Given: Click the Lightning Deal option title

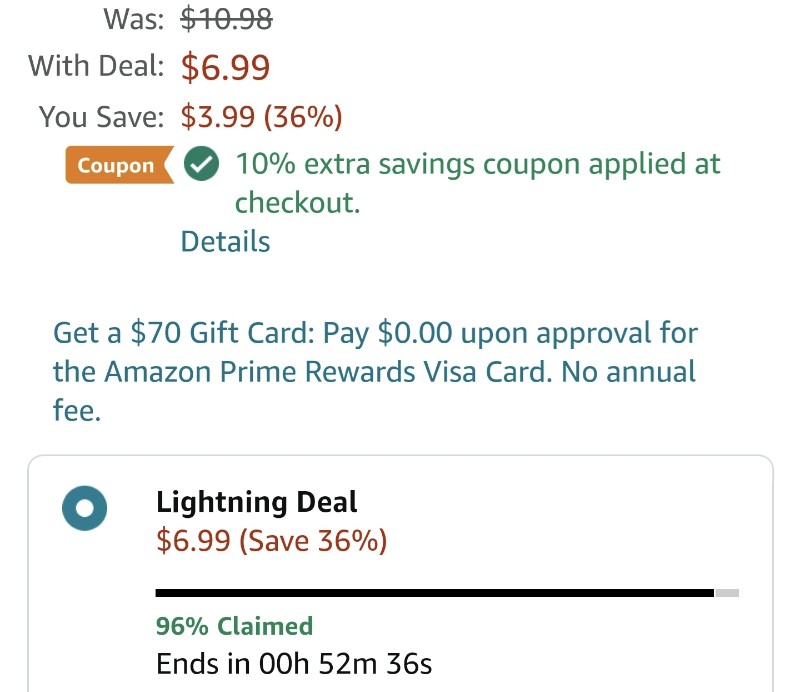Looking at the screenshot, I should pos(257,502).
